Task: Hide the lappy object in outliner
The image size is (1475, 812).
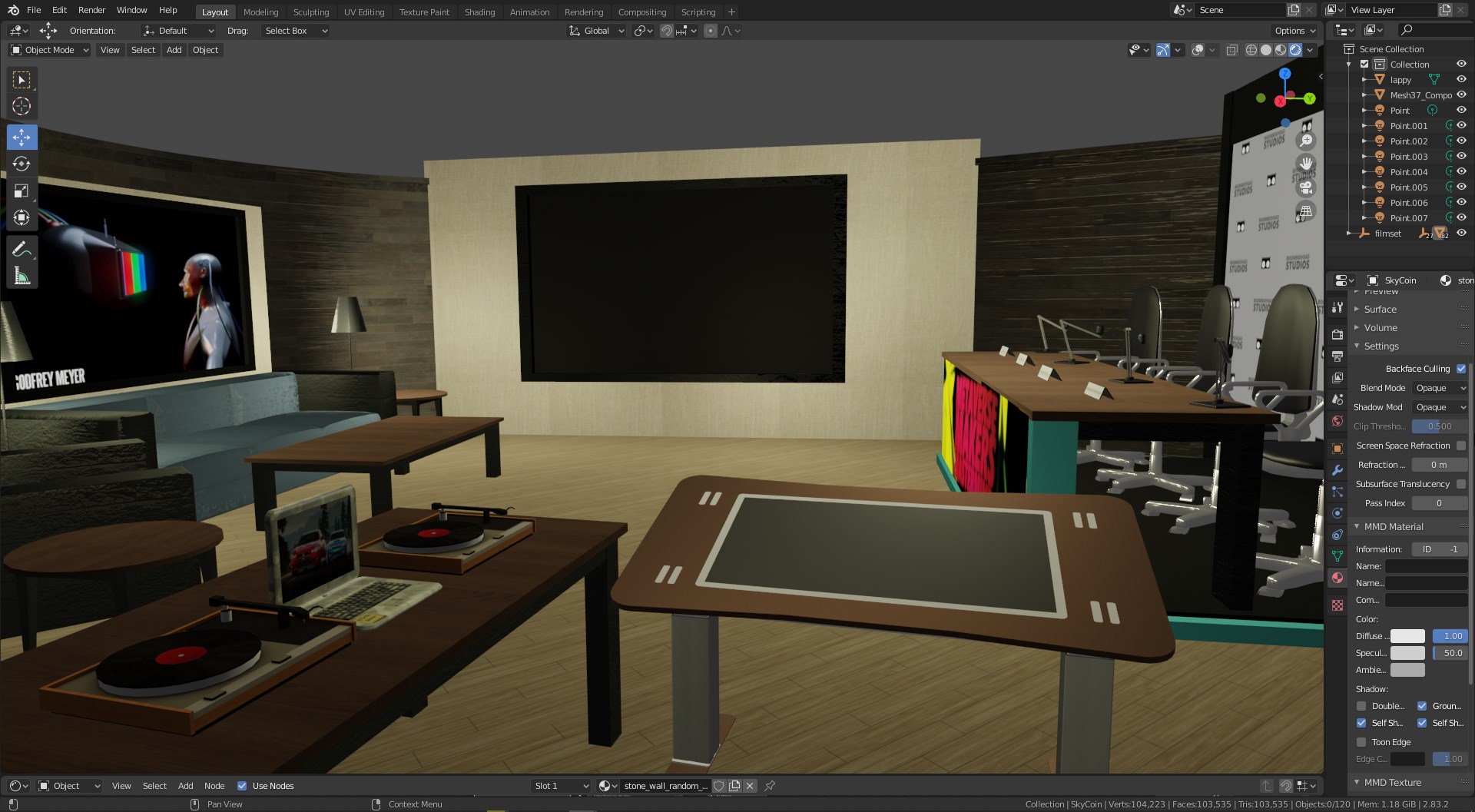Action: pos(1461,80)
